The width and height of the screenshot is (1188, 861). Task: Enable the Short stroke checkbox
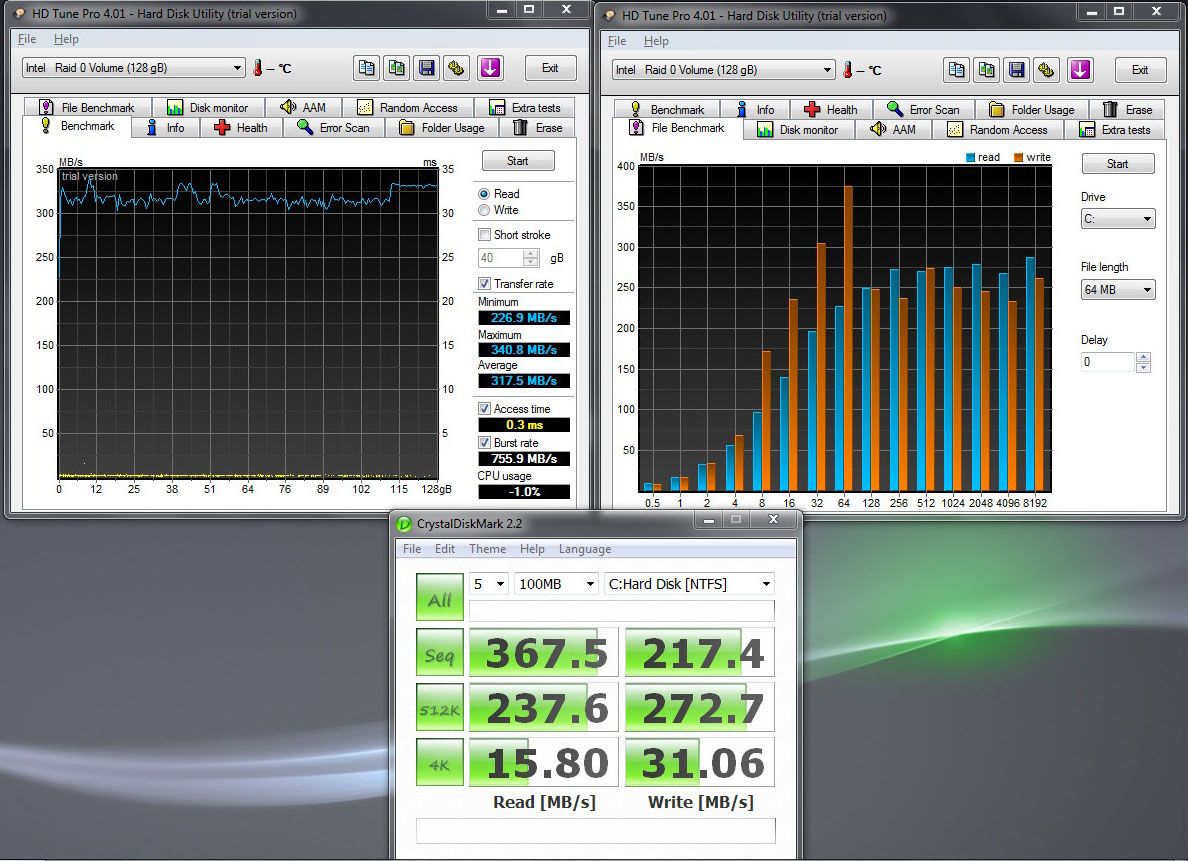(485, 235)
